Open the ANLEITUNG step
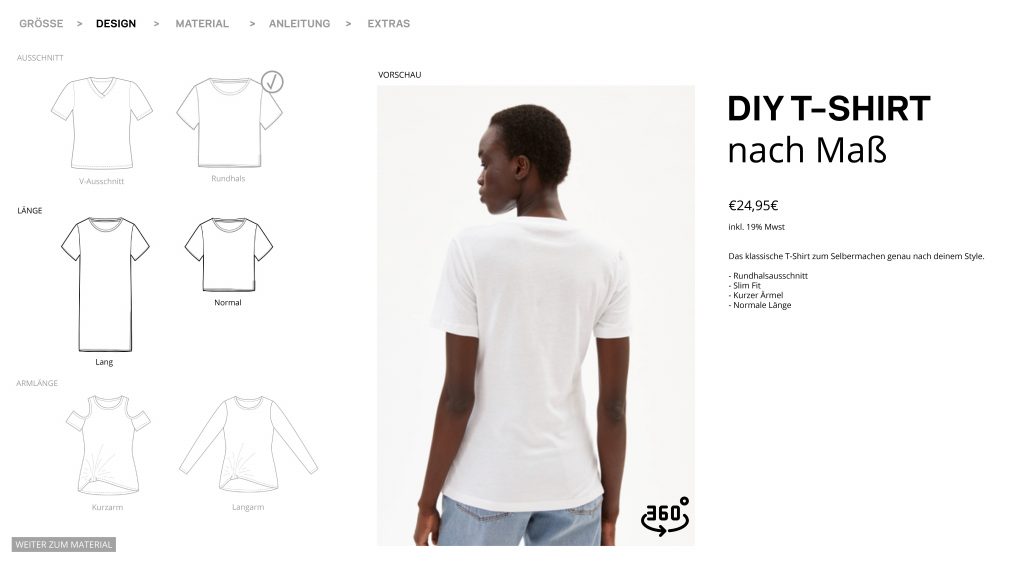The width and height of the screenshot is (1024, 576). 300,24
